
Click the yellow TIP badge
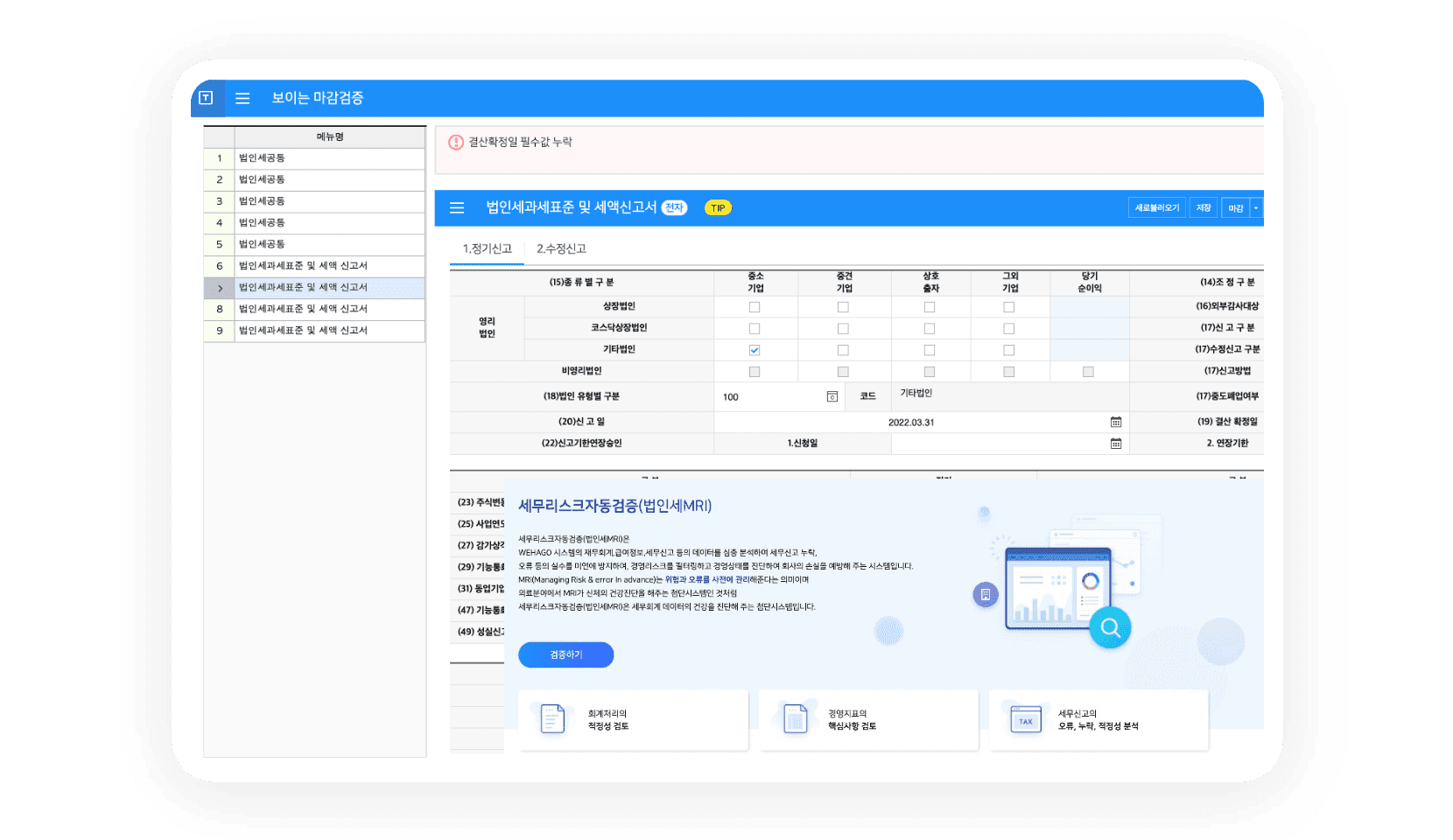[718, 207]
